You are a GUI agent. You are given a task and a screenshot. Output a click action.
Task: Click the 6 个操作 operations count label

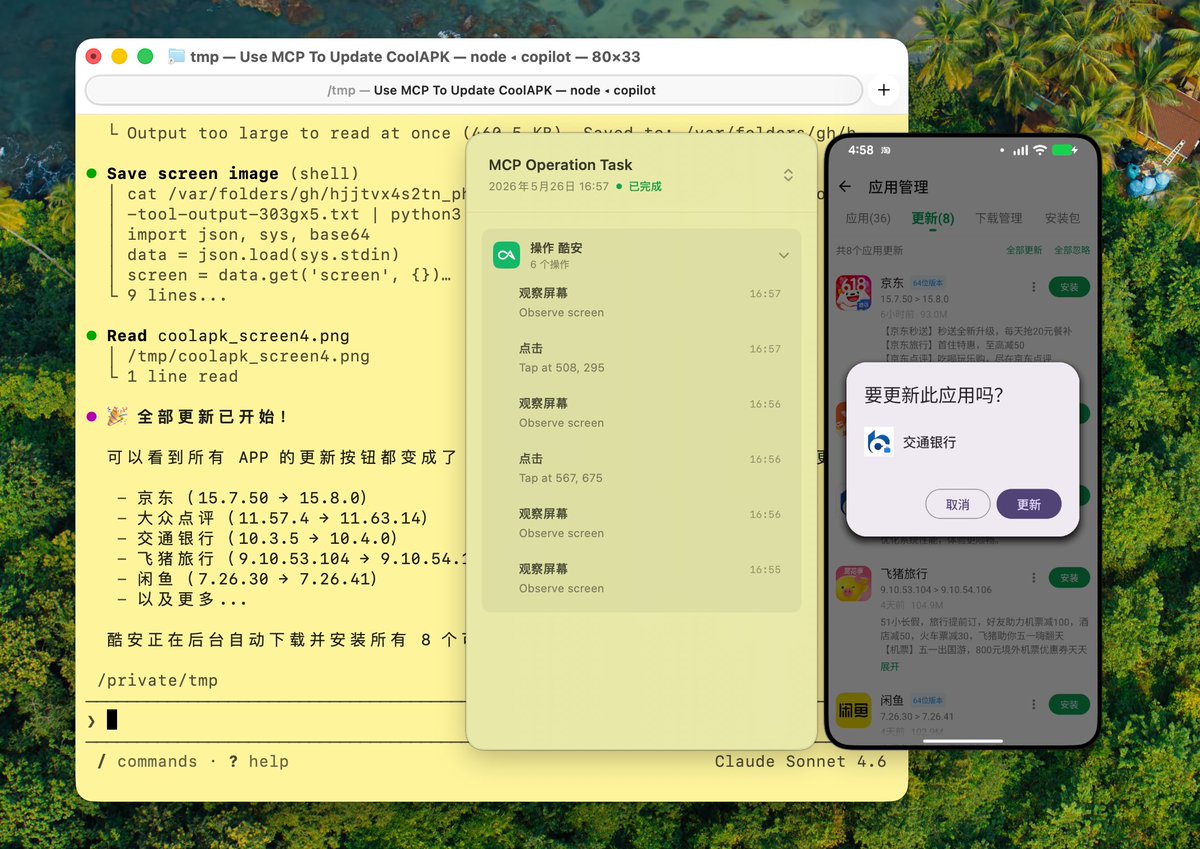click(x=550, y=265)
